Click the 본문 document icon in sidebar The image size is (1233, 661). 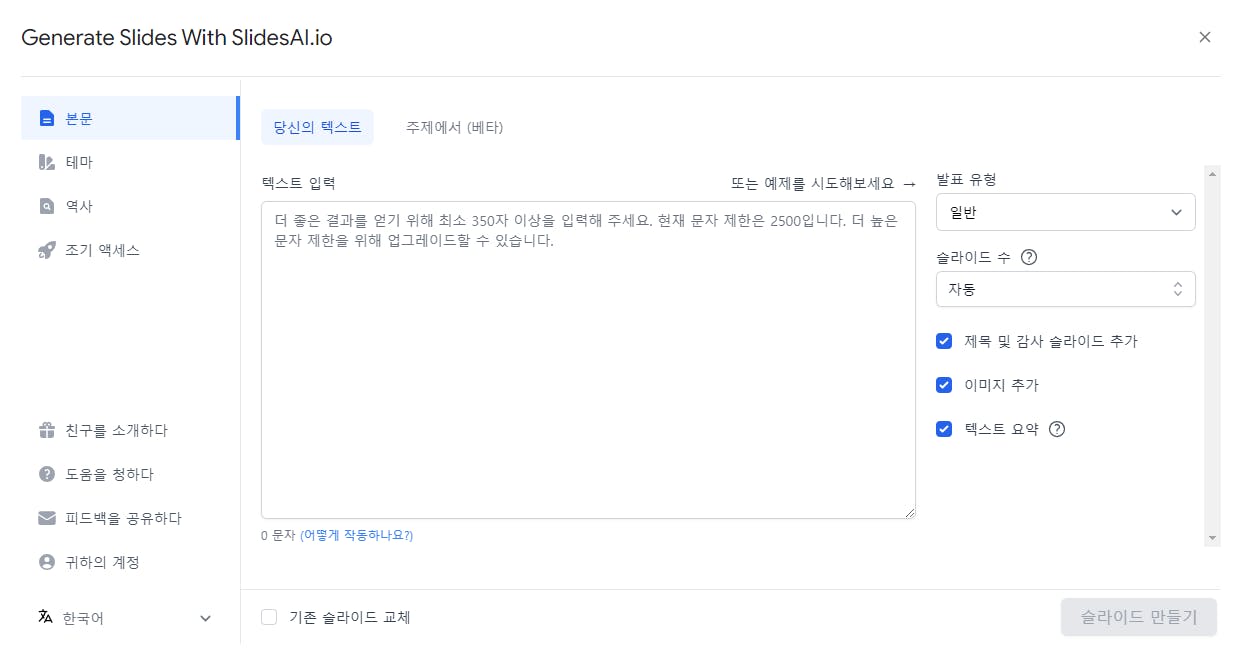[x=46, y=118]
